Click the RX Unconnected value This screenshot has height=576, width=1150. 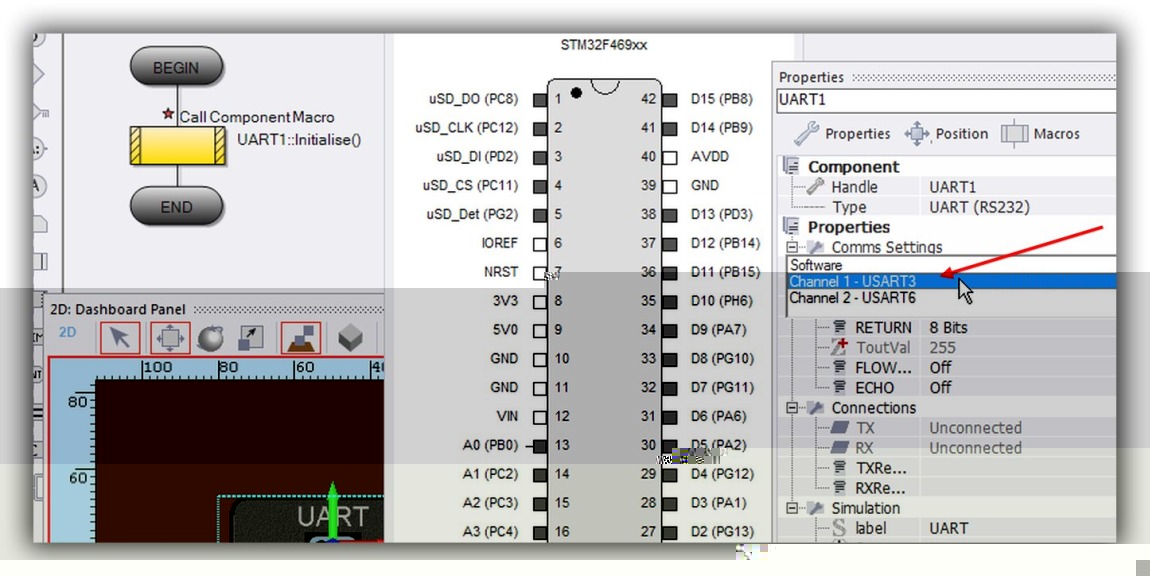(x=1020, y=448)
